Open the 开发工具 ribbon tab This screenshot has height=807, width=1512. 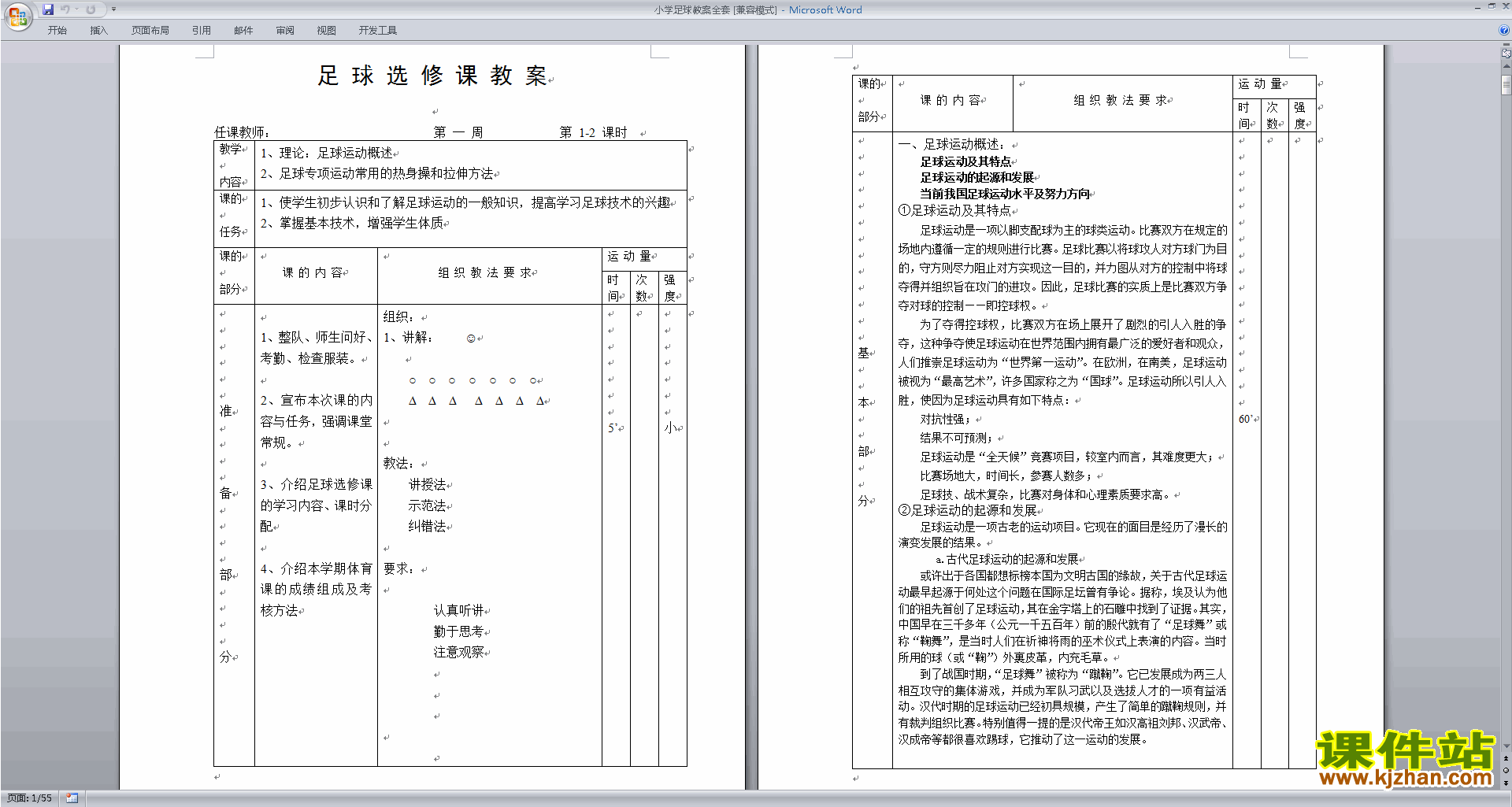[377, 31]
